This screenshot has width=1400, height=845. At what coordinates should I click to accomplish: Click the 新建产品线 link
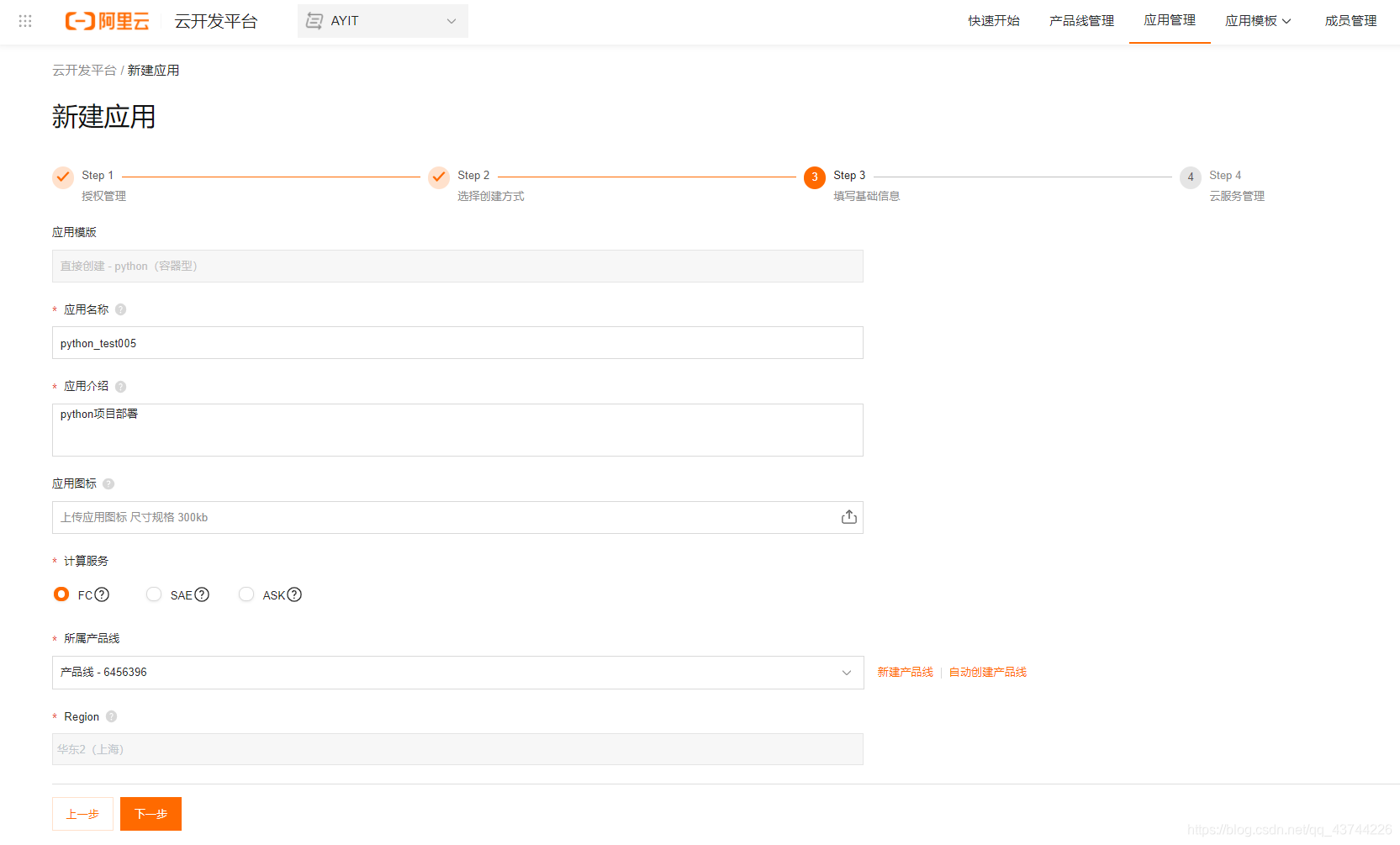point(906,672)
